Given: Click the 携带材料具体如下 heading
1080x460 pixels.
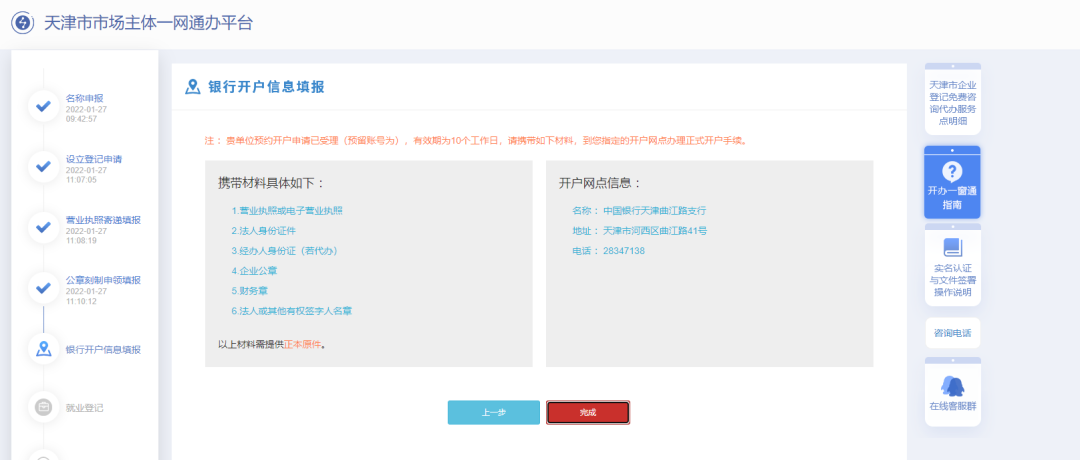Looking at the screenshot, I should click(271, 183).
